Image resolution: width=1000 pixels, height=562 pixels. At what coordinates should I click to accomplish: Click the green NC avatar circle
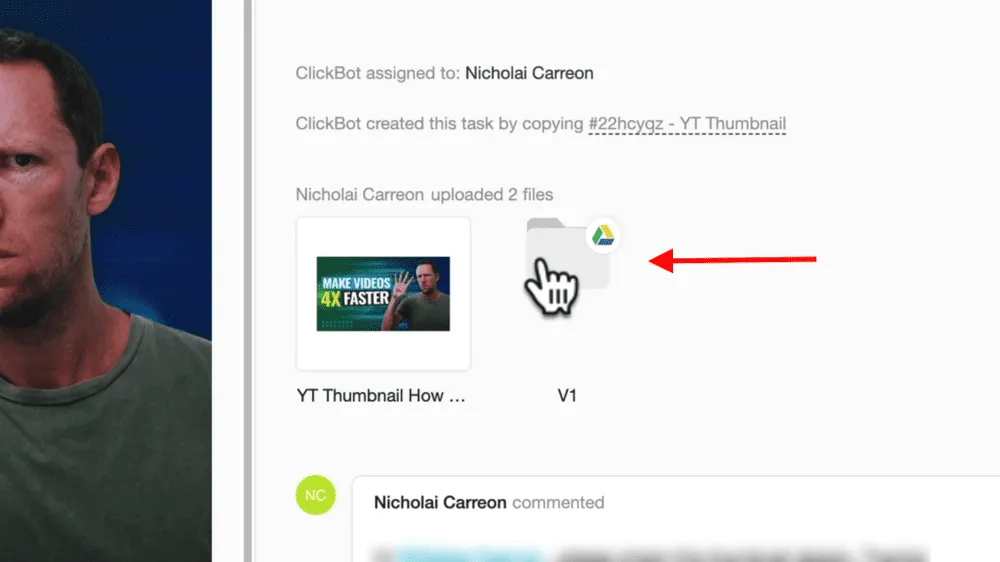point(316,495)
